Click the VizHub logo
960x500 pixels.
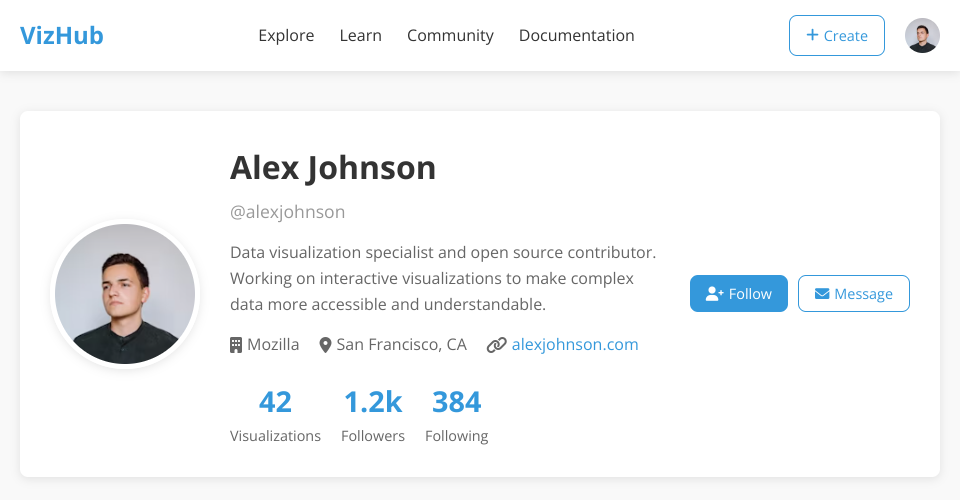62,36
